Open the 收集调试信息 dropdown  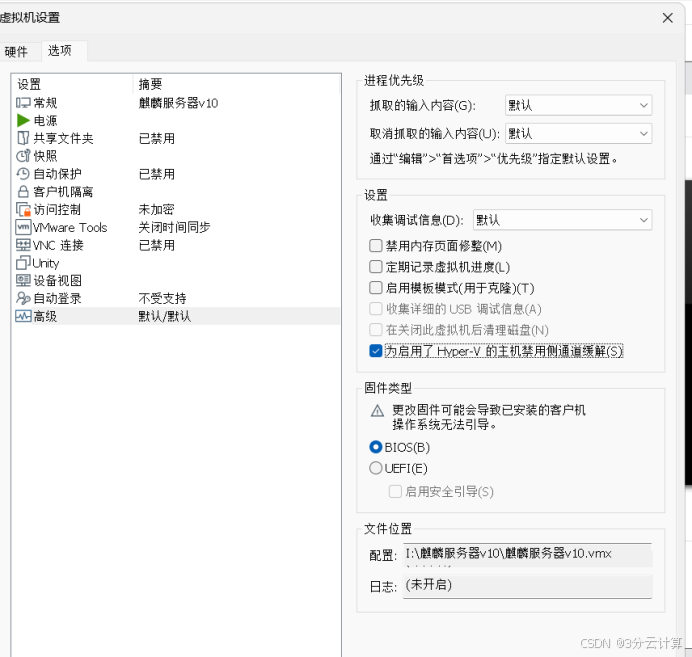562,220
